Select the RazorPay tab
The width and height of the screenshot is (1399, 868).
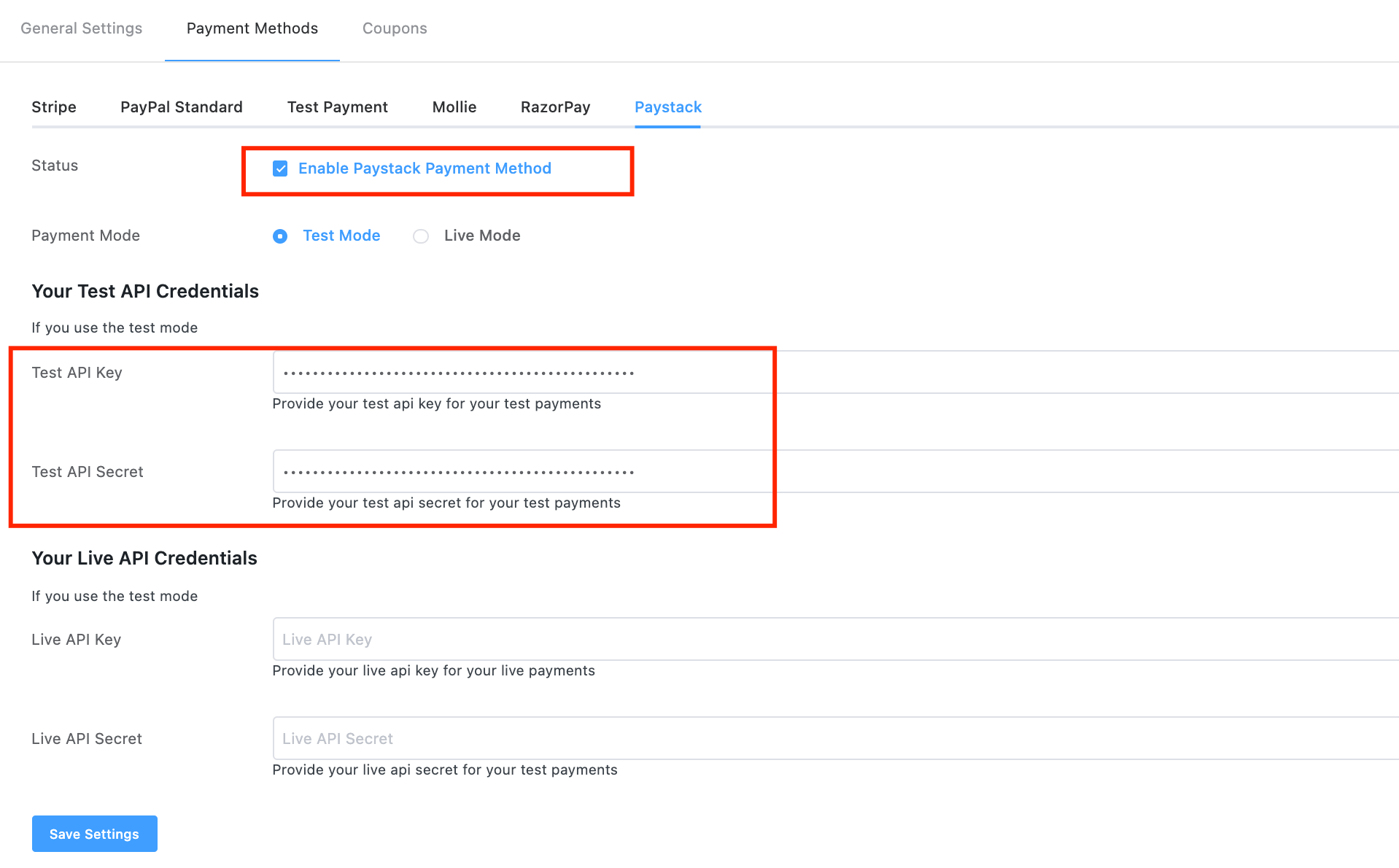point(556,107)
